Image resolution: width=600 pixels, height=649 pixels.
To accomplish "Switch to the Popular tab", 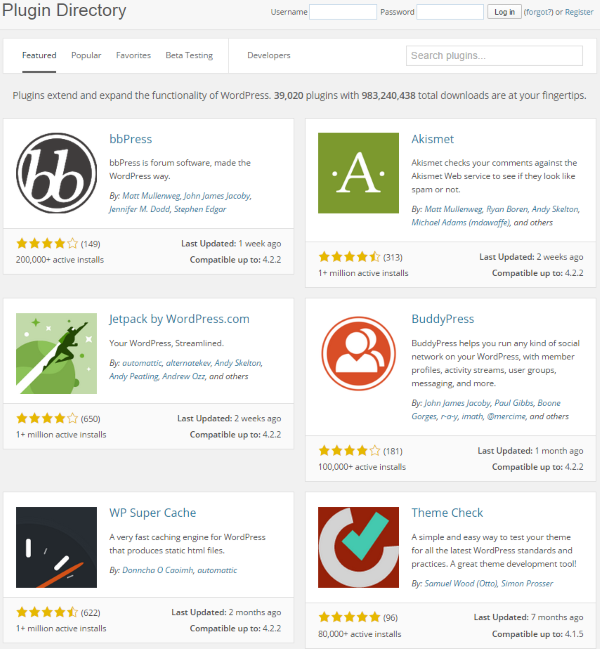I will pos(86,55).
